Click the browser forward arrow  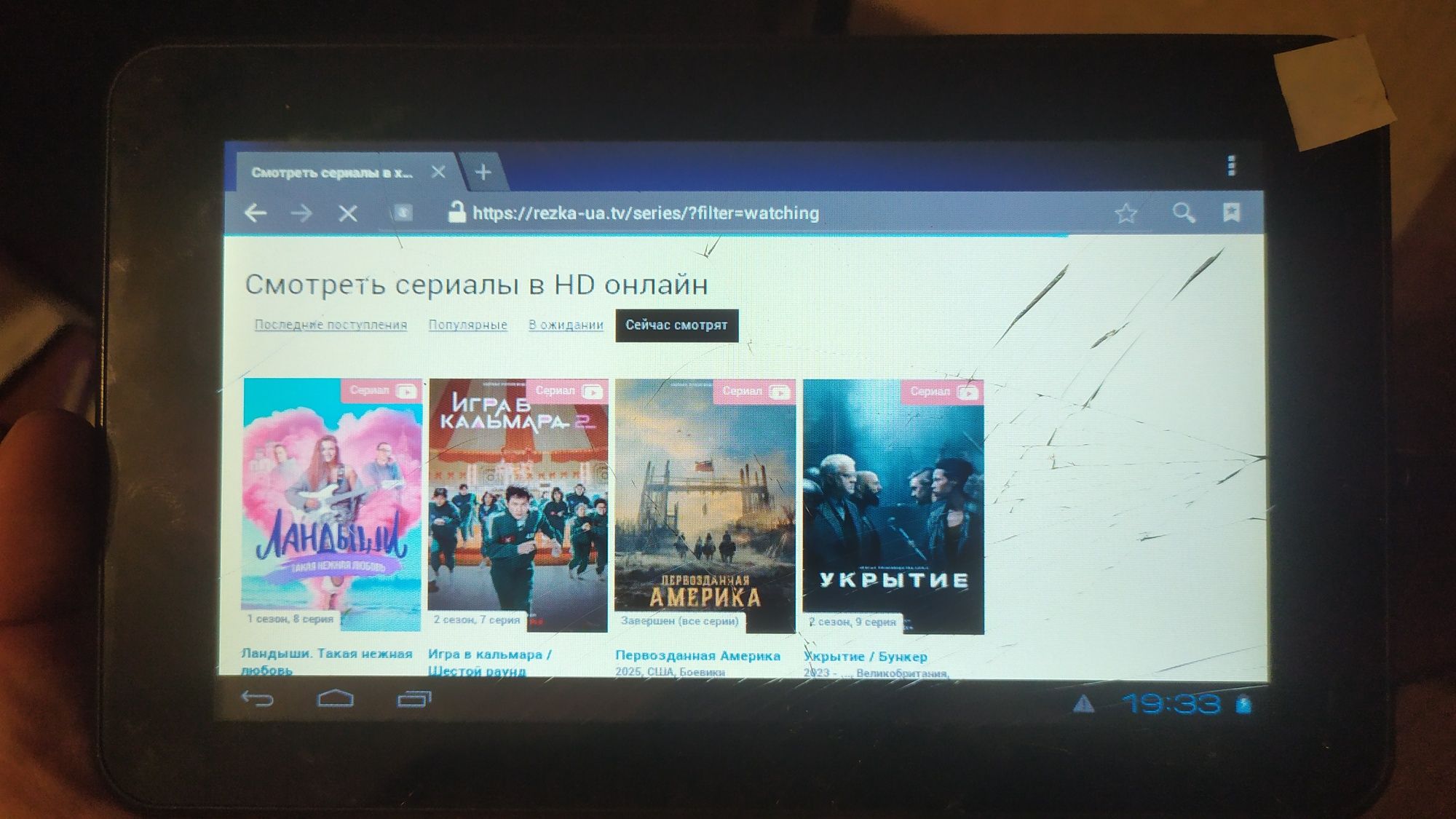tap(301, 213)
